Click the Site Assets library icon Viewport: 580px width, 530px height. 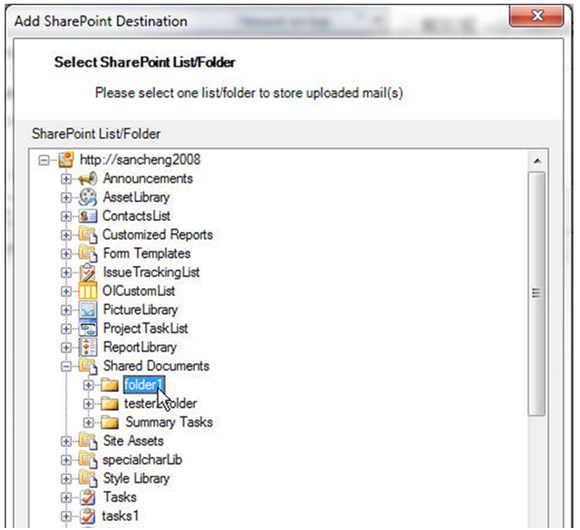coord(88,441)
